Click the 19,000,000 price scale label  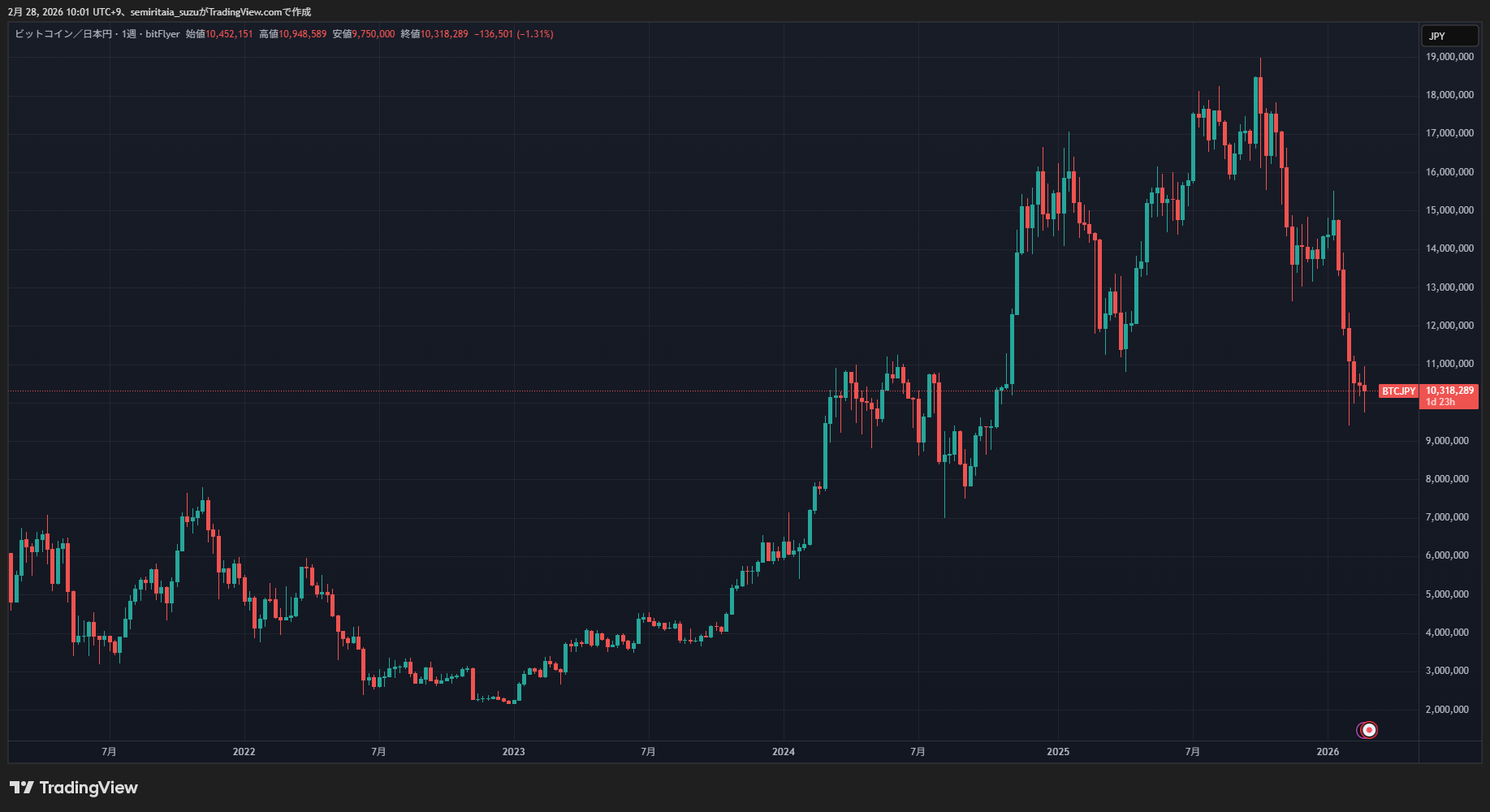click(x=1449, y=57)
